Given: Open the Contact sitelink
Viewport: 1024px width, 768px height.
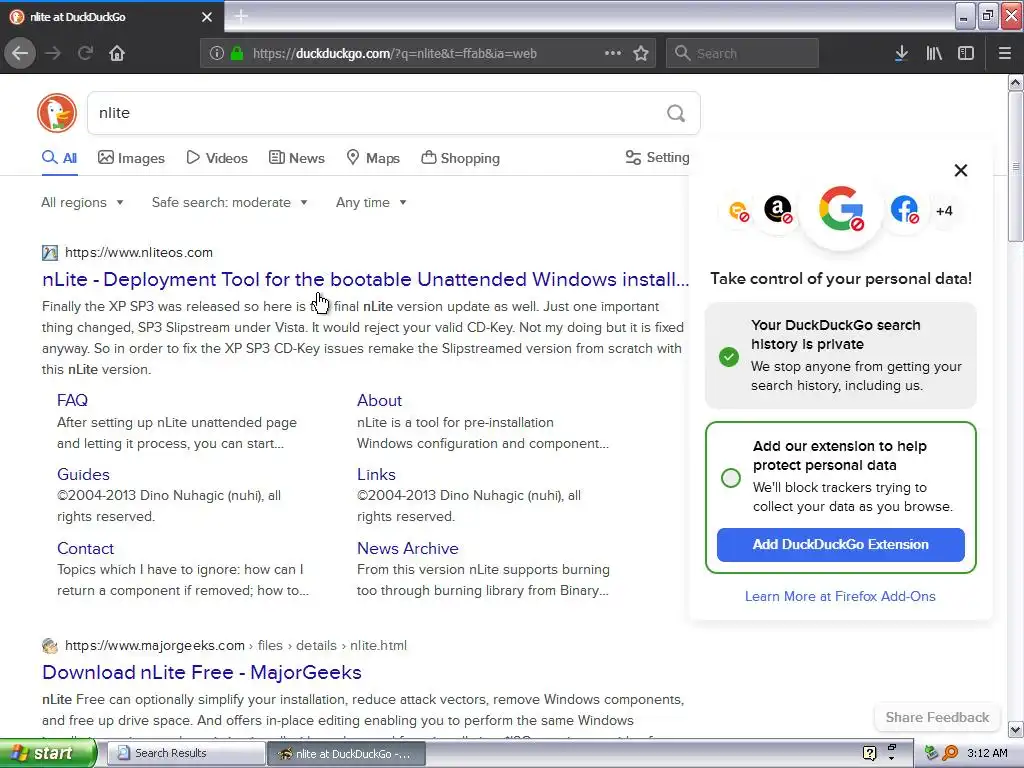Looking at the screenshot, I should pyautogui.click(x=86, y=548).
